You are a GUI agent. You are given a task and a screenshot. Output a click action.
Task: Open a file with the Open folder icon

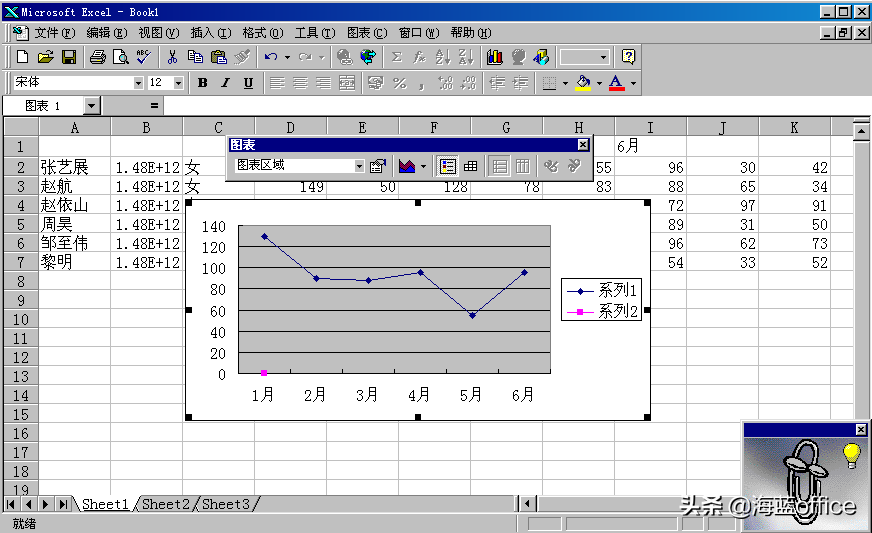pyautogui.click(x=46, y=57)
